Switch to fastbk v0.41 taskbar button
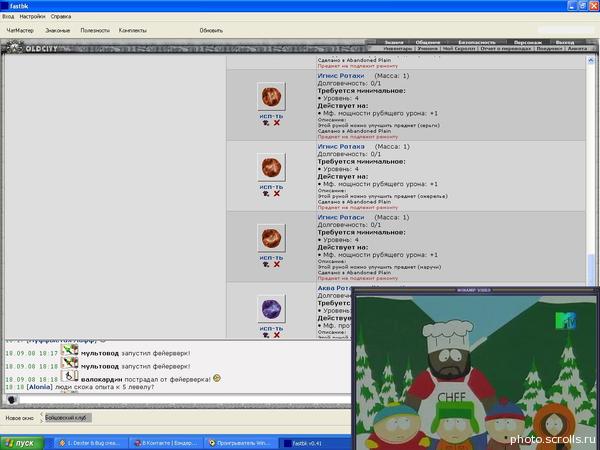Viewport: 600px width, 450px height. [x=316, y=443]
